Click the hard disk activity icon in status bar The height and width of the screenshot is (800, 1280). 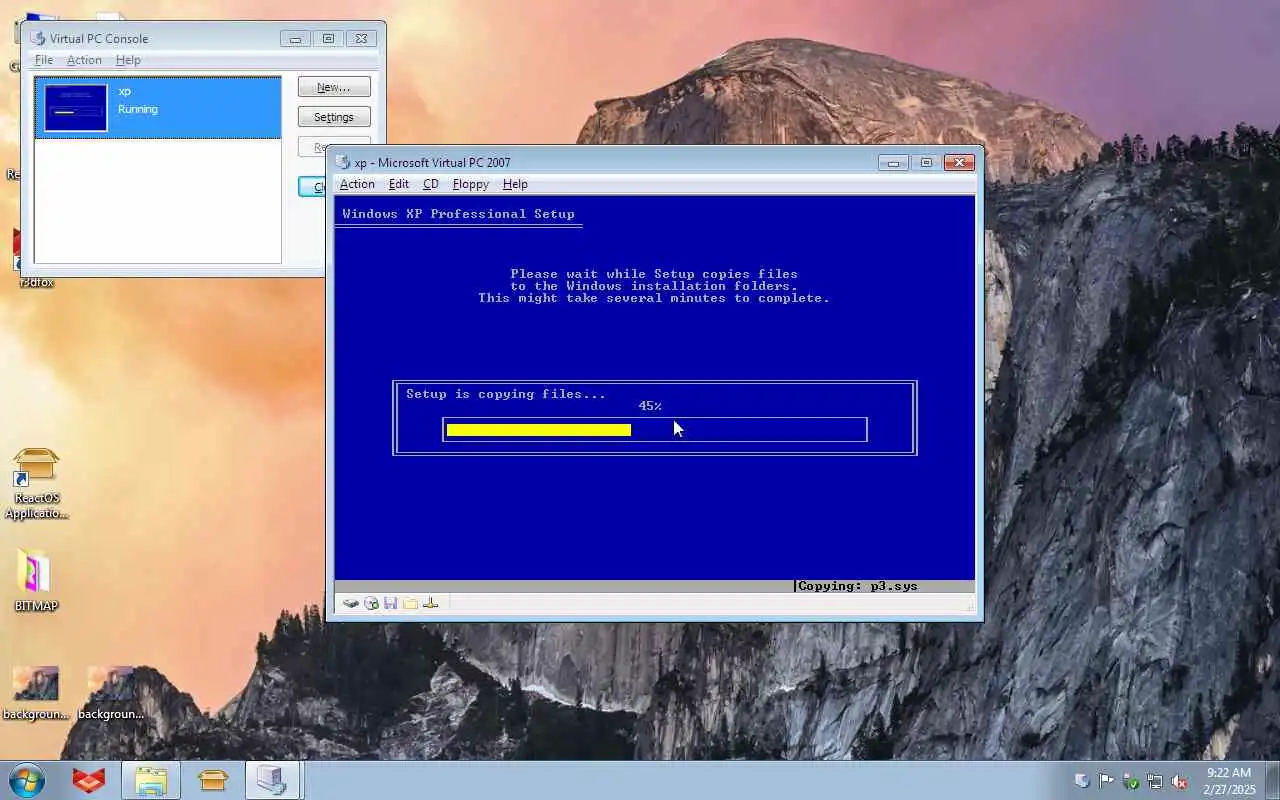click(350, 603)
